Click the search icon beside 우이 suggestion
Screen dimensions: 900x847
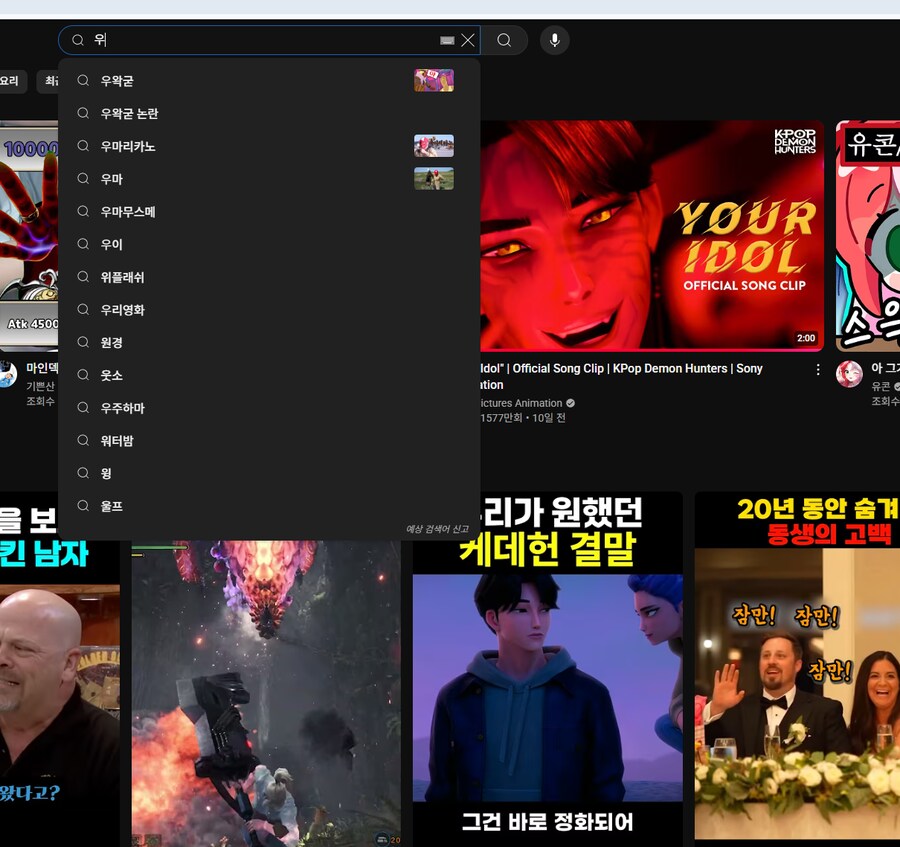tap(83, 244)
